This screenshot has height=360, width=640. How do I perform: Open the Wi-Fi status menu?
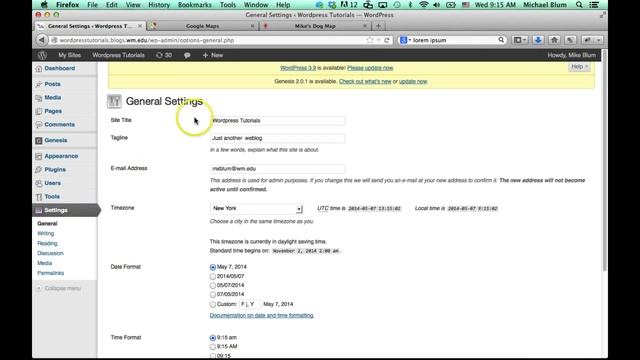[x=423, y=5]
